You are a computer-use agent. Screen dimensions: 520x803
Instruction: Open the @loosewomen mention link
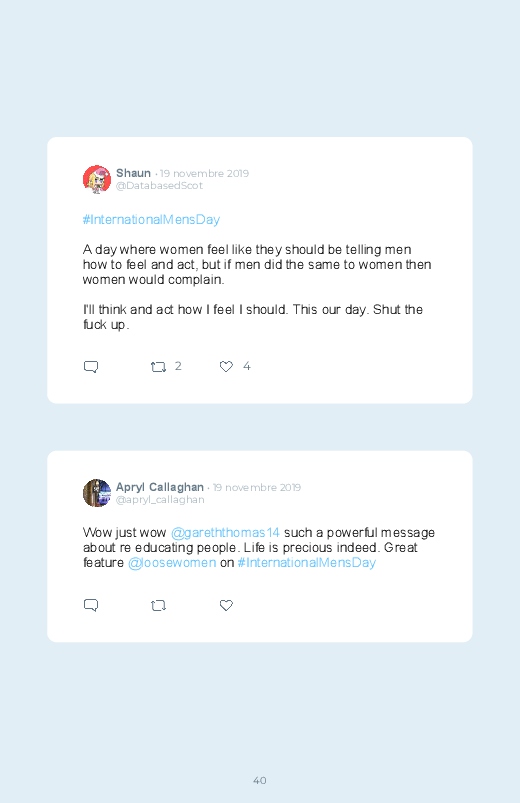pyautogui.click(x=172, y=562)
